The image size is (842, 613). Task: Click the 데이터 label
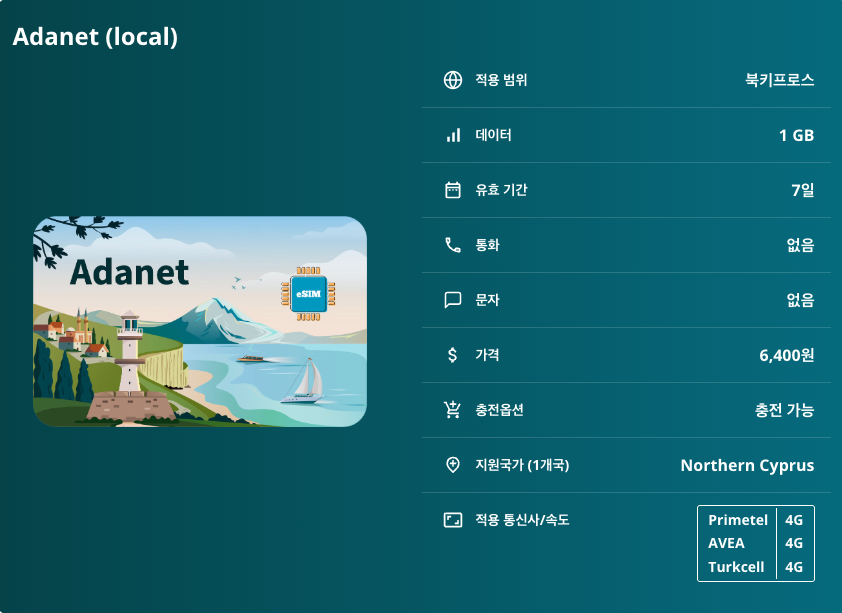click(493, 135)
